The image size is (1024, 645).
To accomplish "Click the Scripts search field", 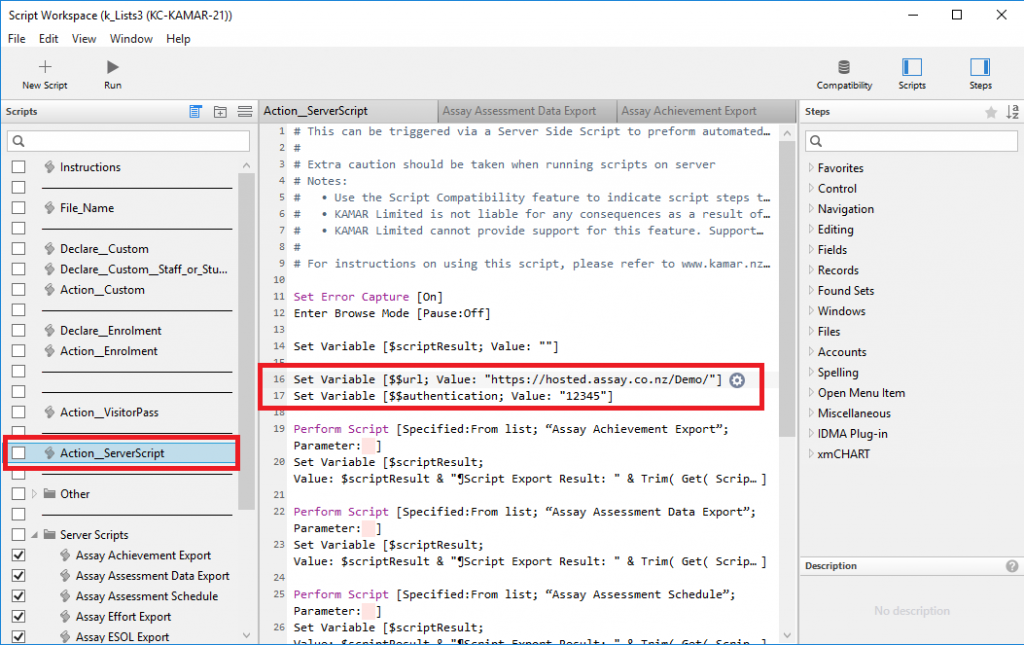I will pos(130,141).
